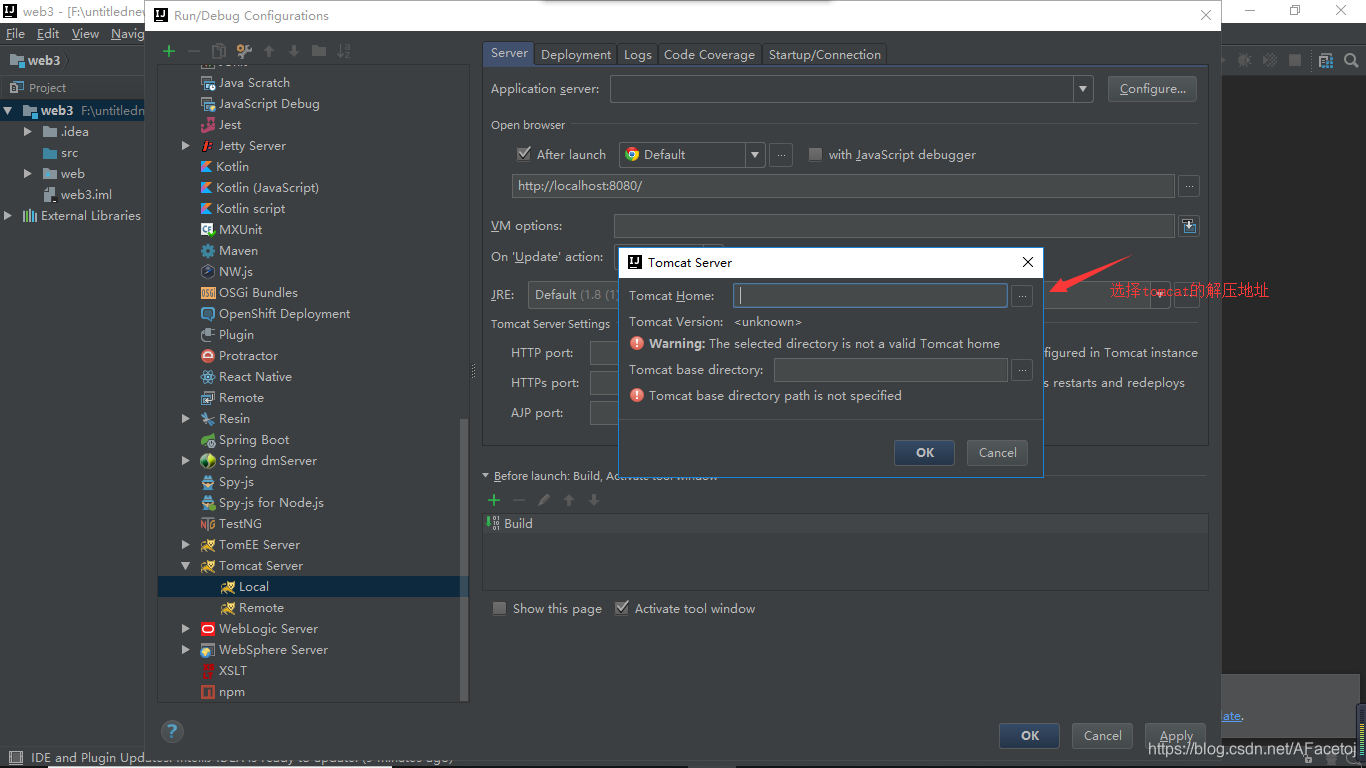Screen dimensions: 1366x768
Task: Switch to the Deployment tab
Action: tap(576, 54)
